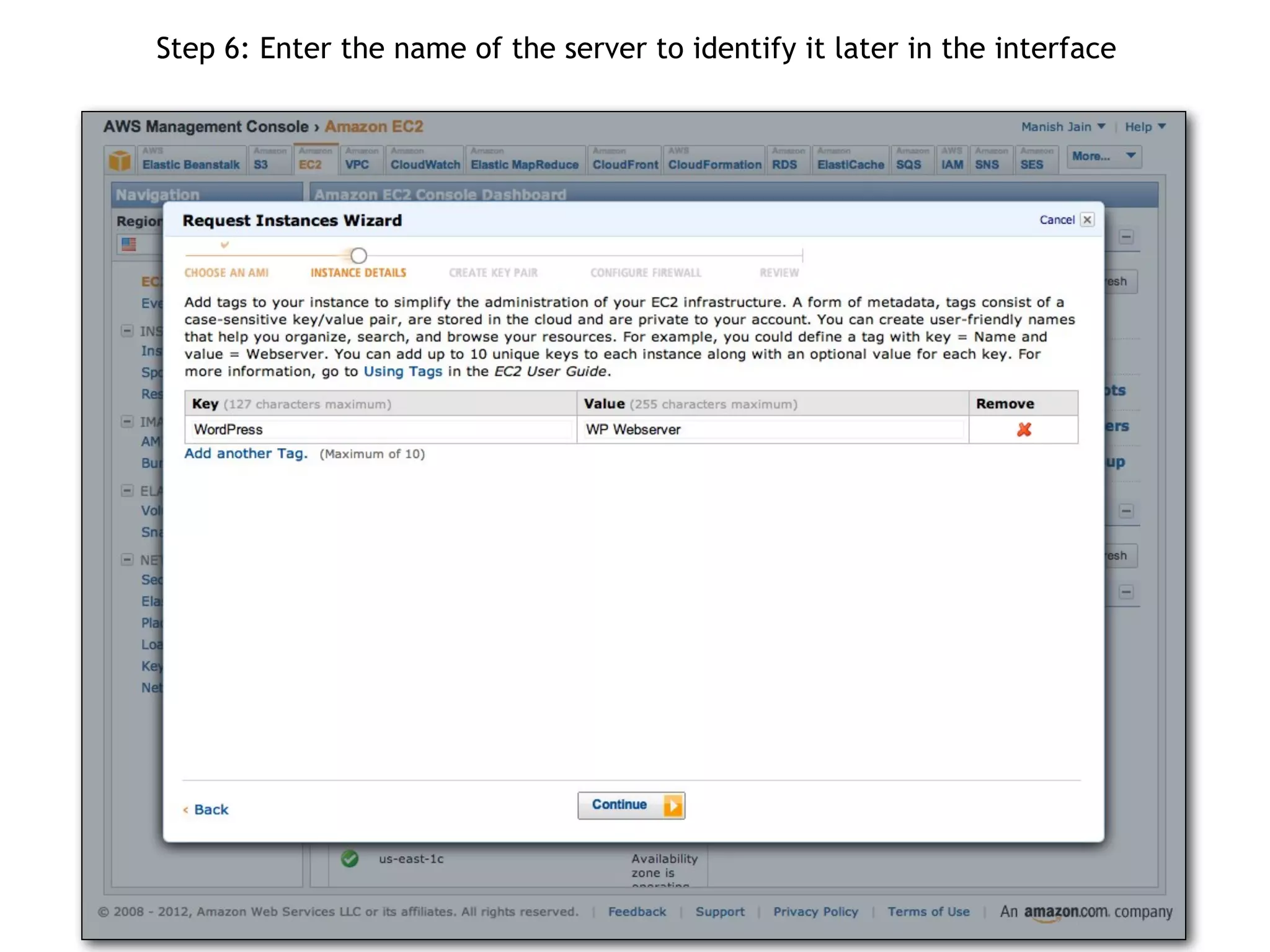Collapse the IMA section in Navigation
This screenshot has height=952, width=1270.
coord(127,421)
